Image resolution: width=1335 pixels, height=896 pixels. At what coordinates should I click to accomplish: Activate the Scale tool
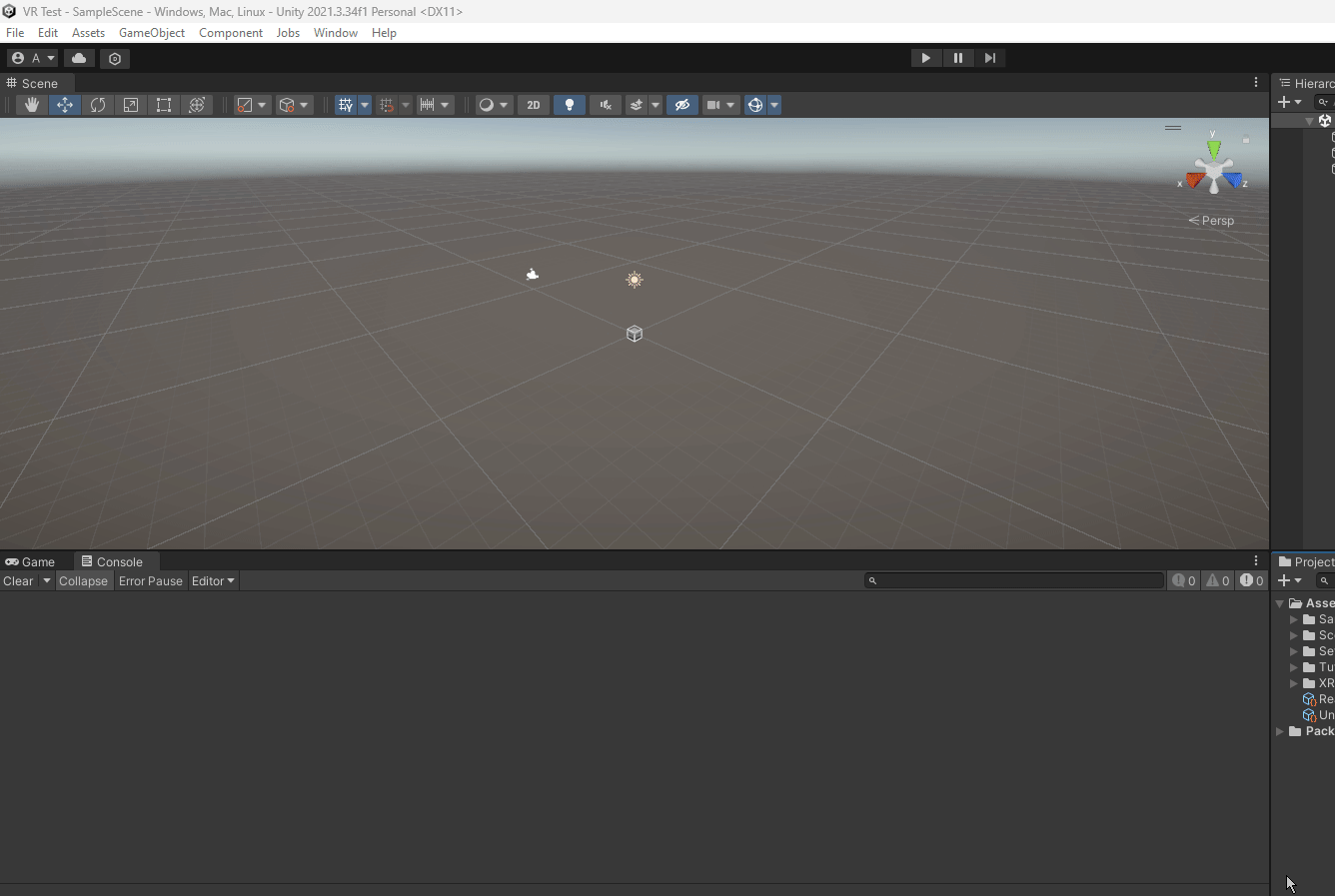click(130, 104)
